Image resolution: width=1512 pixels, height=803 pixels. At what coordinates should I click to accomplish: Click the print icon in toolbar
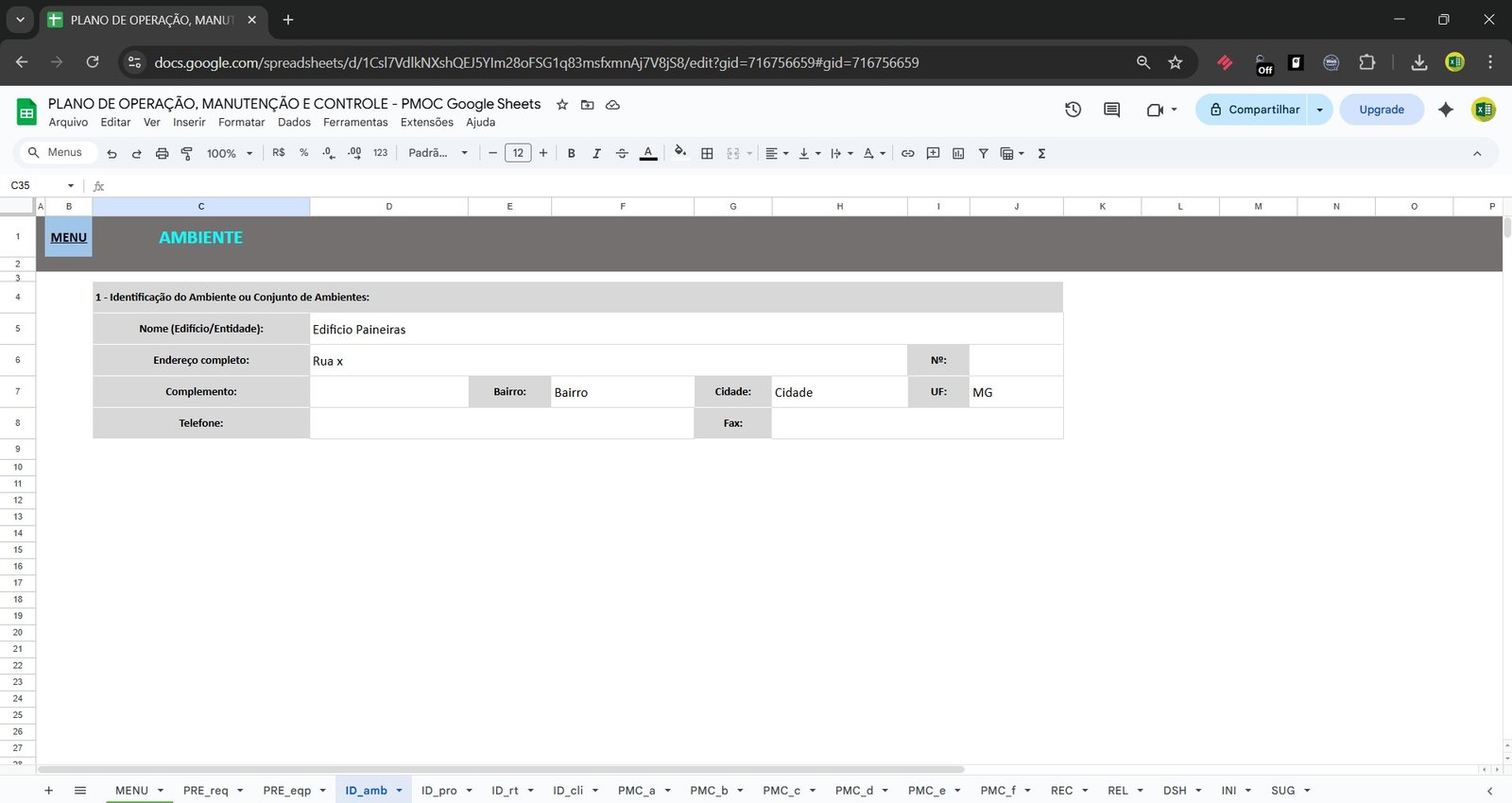click(162, 153)
